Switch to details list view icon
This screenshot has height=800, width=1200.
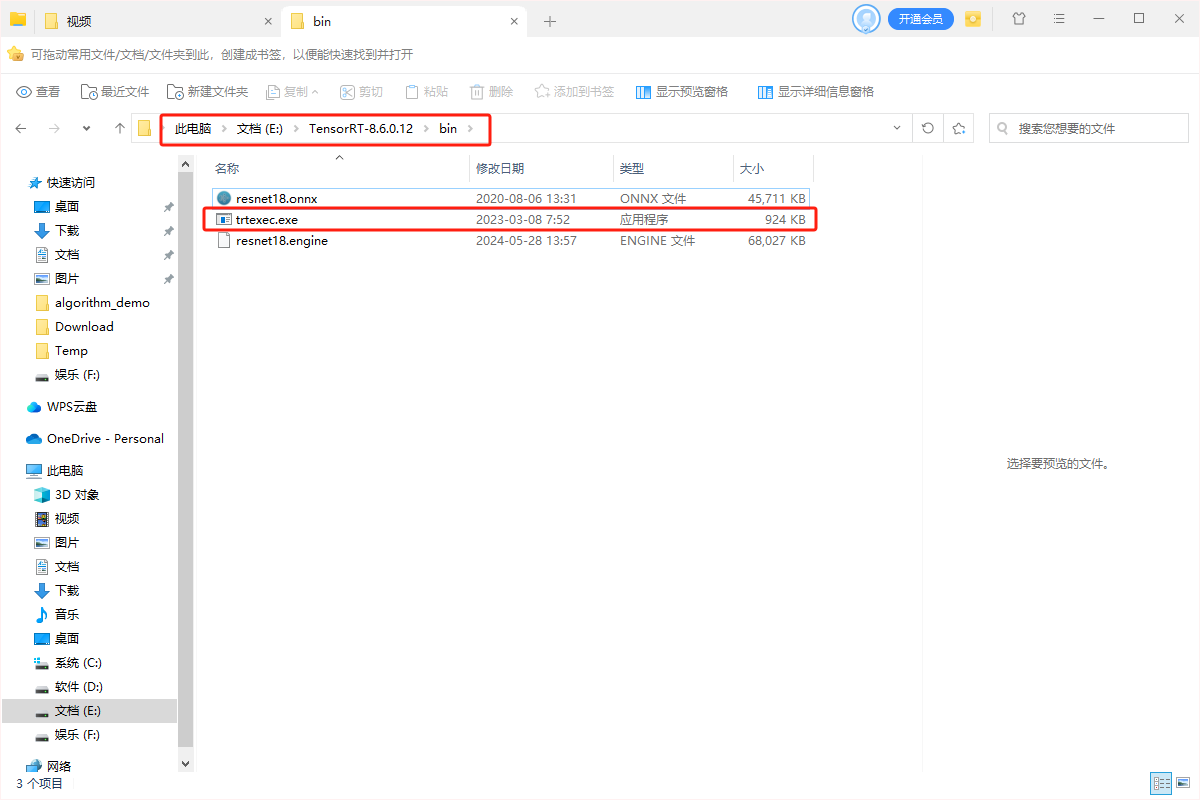tap(1161, 783)
